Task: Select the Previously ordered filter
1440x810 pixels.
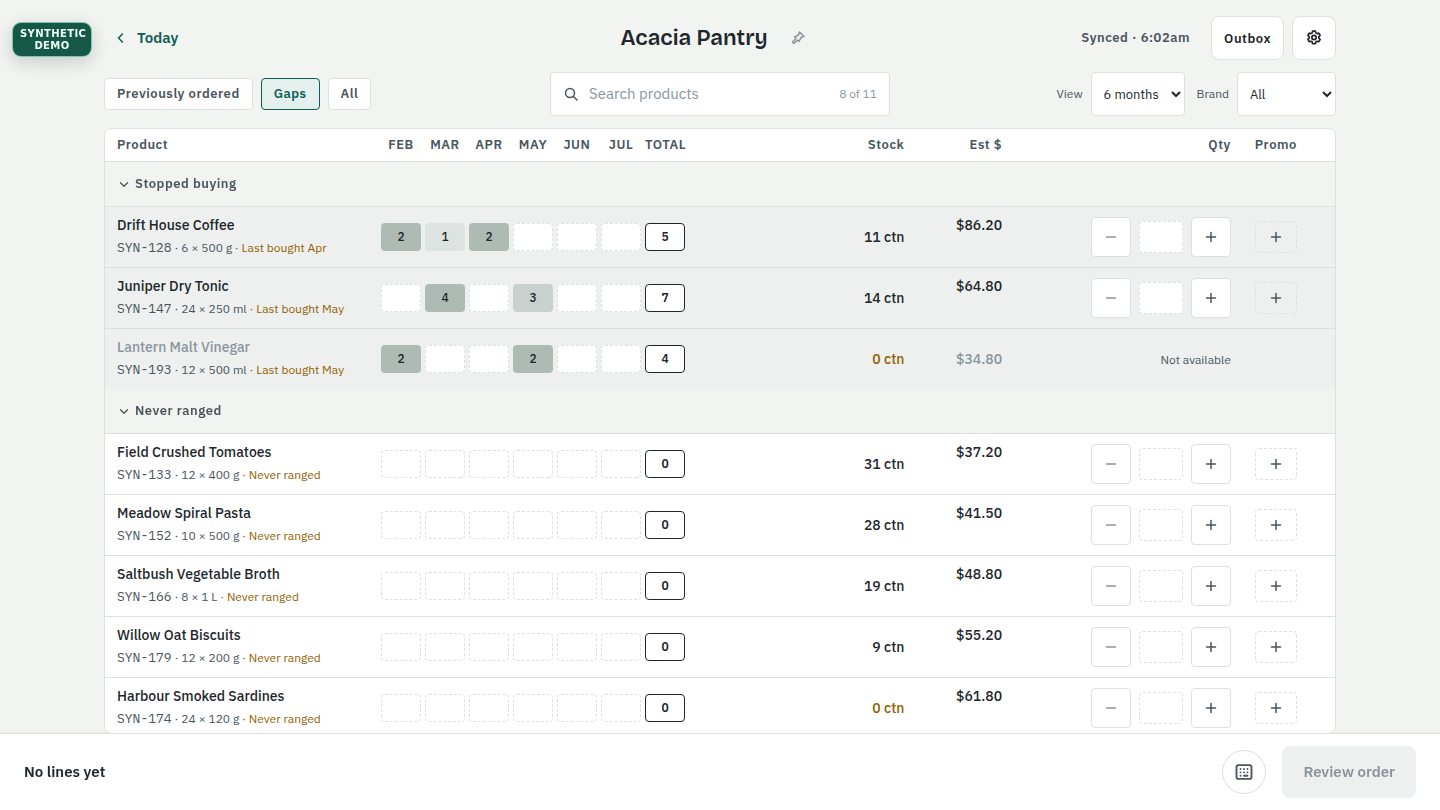Action: tap(178, 94)
